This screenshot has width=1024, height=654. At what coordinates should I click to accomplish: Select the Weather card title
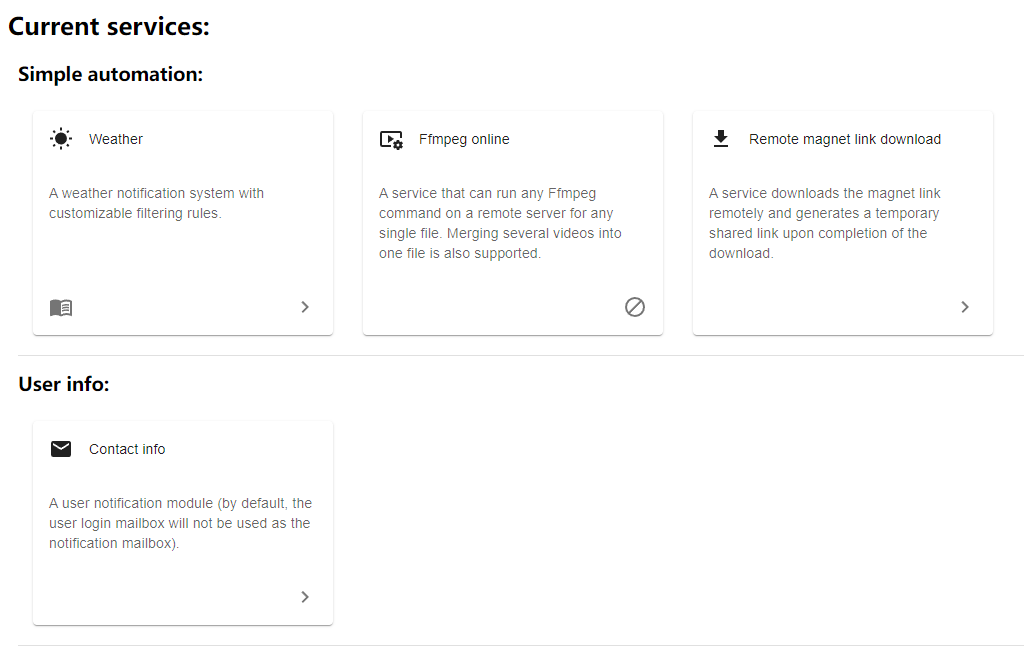pos(116,139)
